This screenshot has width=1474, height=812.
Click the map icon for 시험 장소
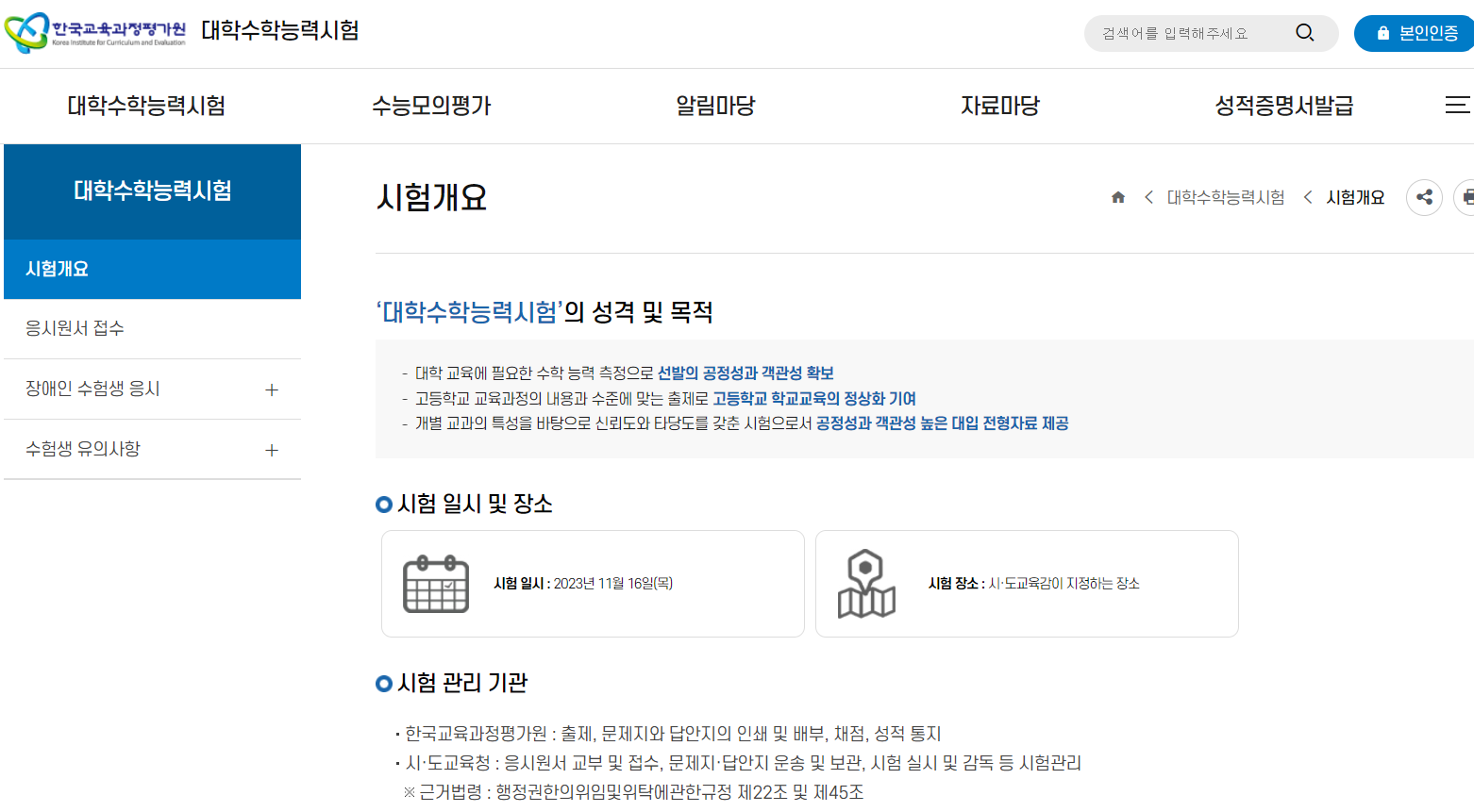pyautogui.click(x=866, y=583)
